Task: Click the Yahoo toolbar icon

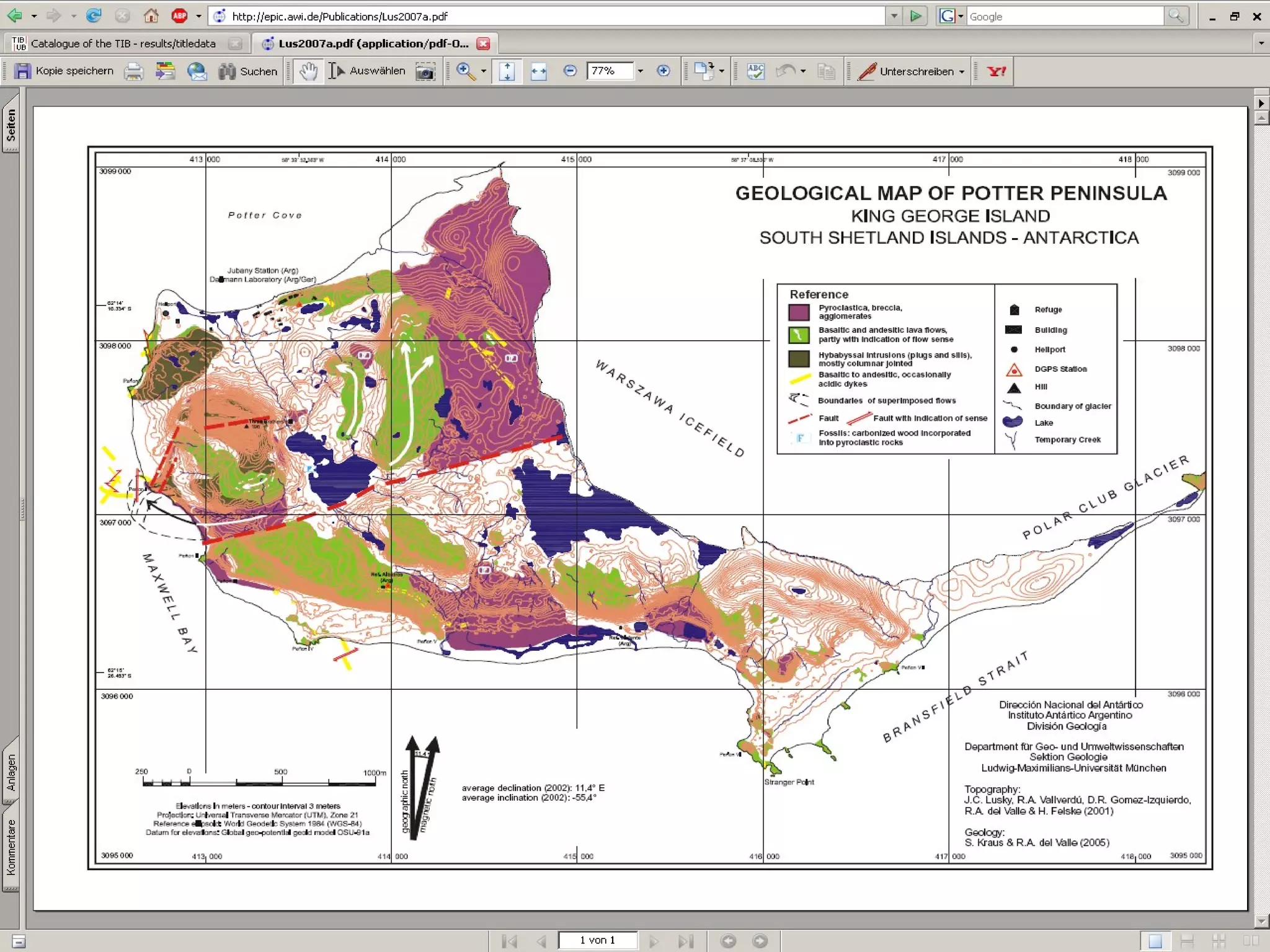Action: (996, 71)
